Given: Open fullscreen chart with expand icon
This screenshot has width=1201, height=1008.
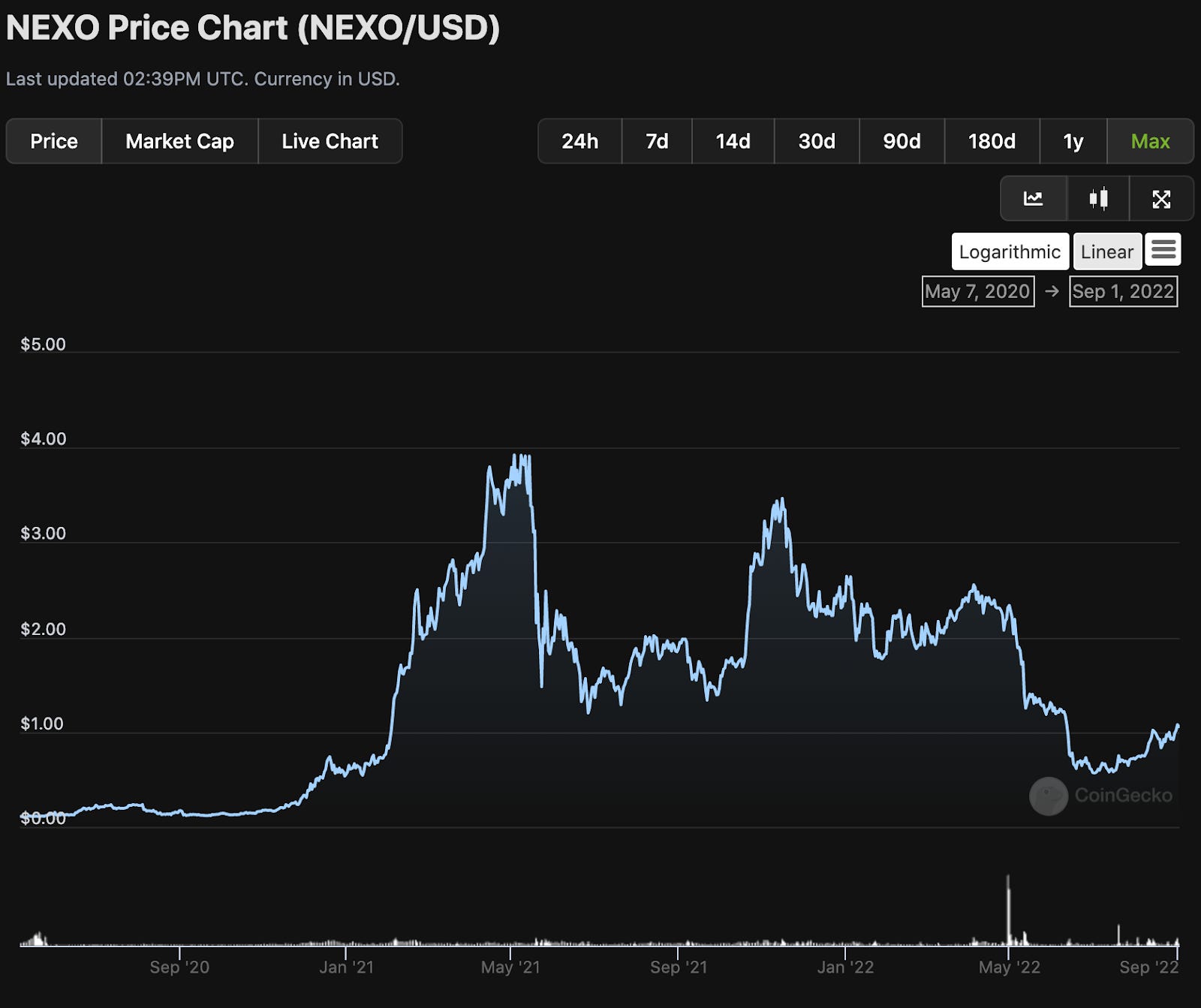Looking at the screenshot, I should point(1161,199).
